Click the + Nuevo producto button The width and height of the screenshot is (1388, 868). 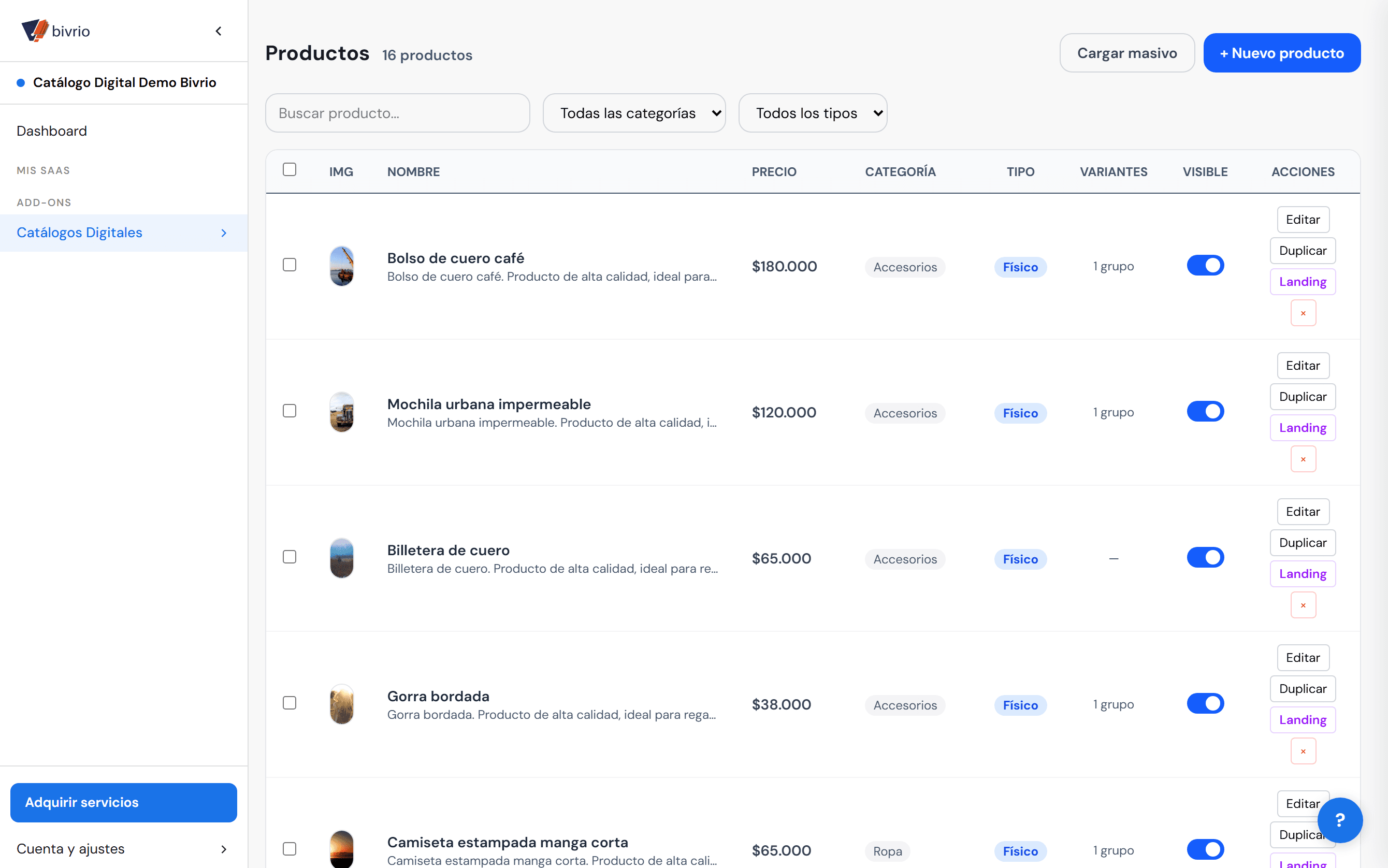tap(1282, 53)
